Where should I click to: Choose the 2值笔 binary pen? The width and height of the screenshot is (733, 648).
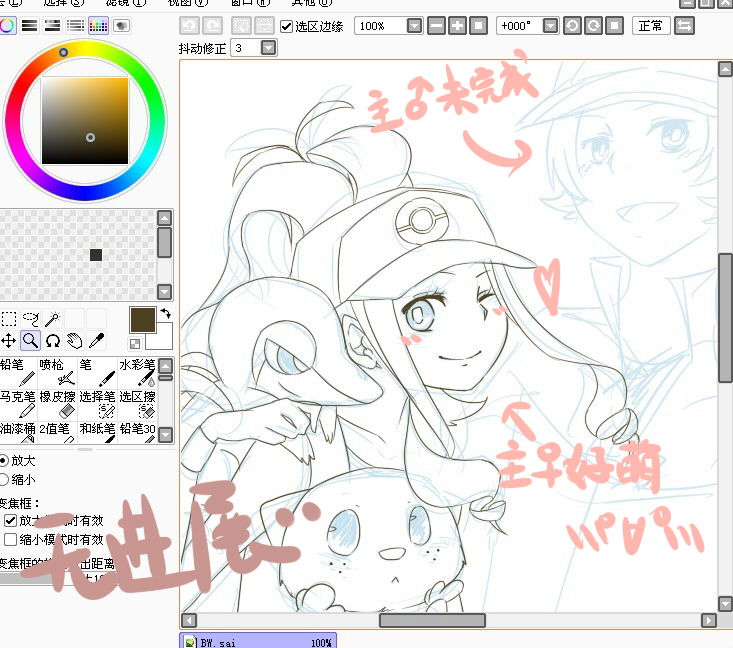[57, 432]
